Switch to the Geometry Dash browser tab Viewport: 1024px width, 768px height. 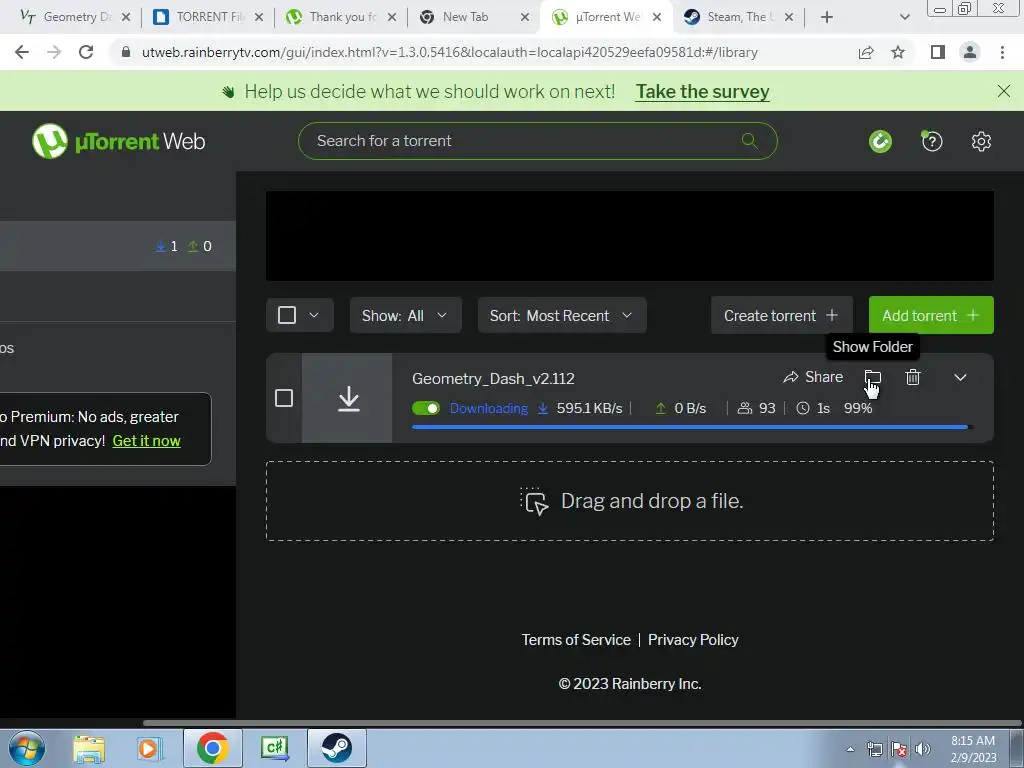[x=74, y=17]
